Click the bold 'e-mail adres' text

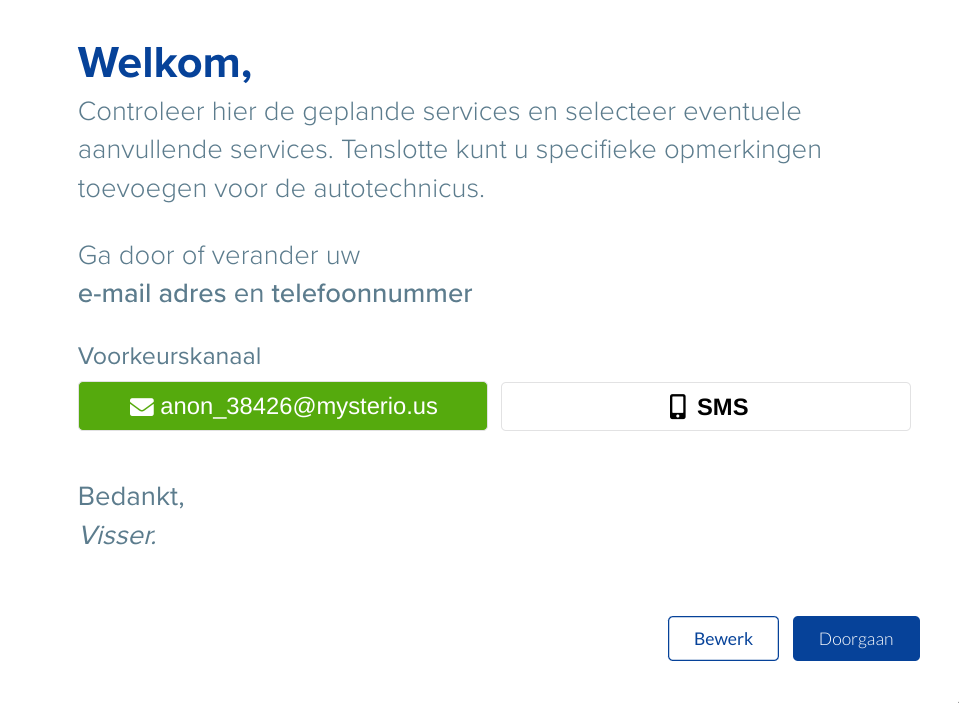[x=152, y=294]
